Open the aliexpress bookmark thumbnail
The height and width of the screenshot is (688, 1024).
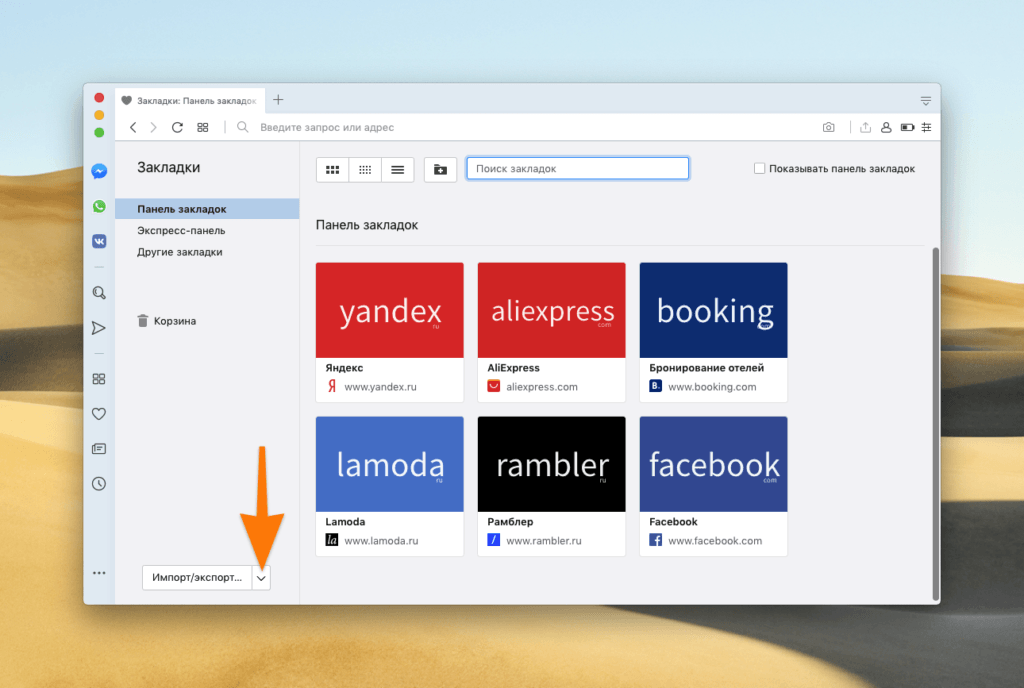[x=552, y=310]
